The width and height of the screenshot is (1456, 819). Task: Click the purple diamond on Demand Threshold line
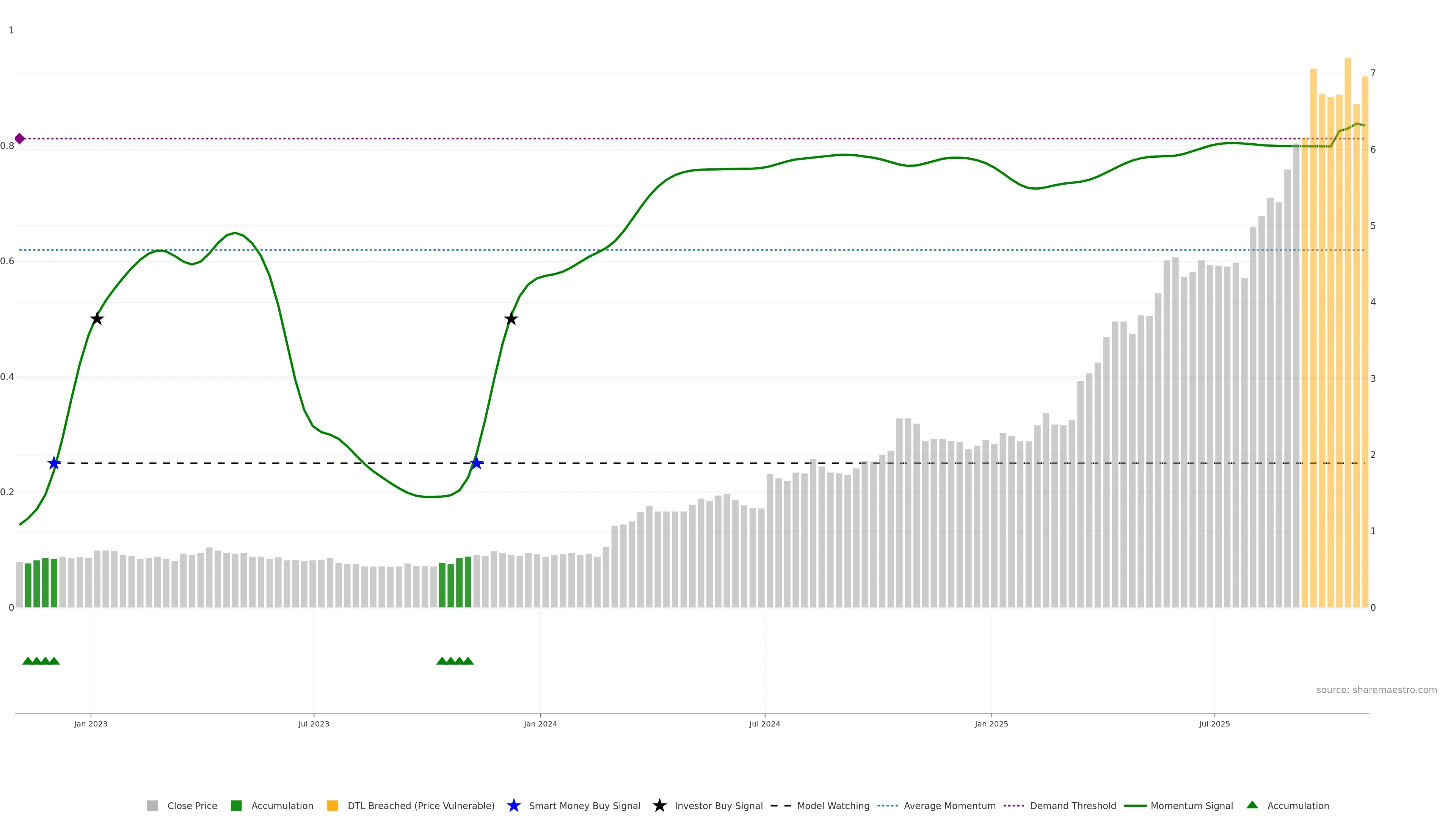pos(20,138)
